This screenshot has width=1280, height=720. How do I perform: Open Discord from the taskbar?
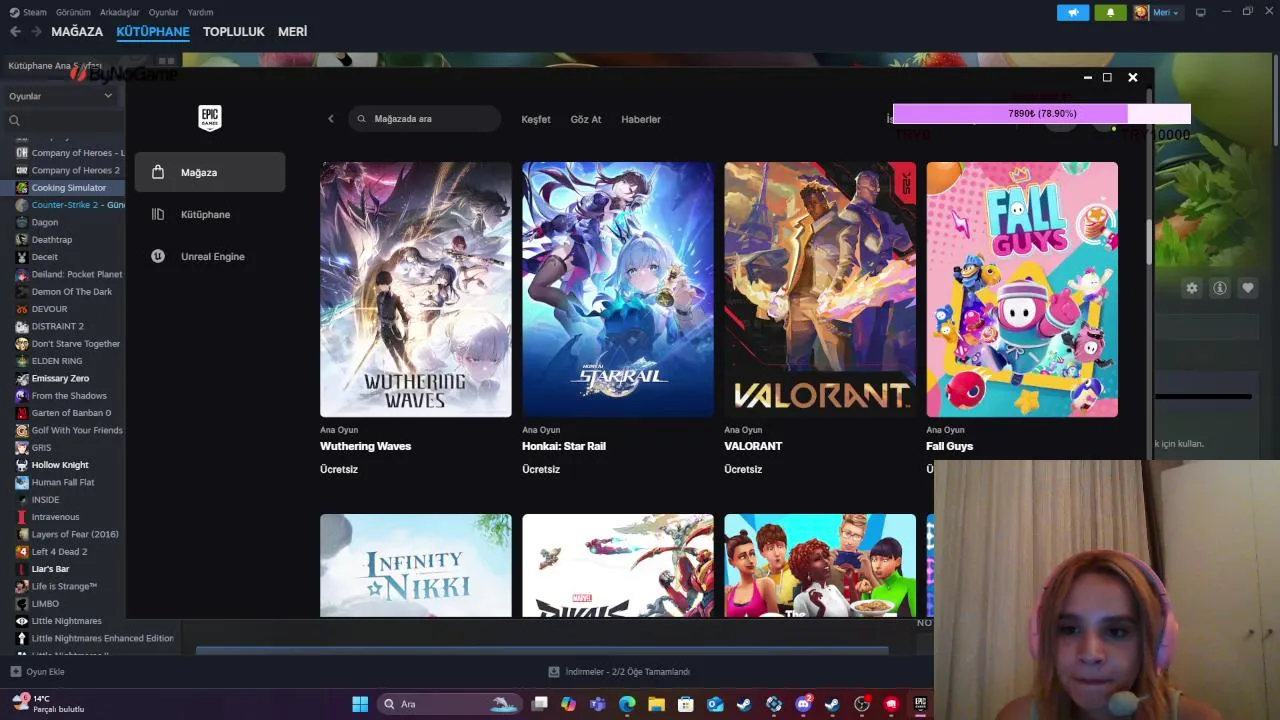(x=803, y=704)
